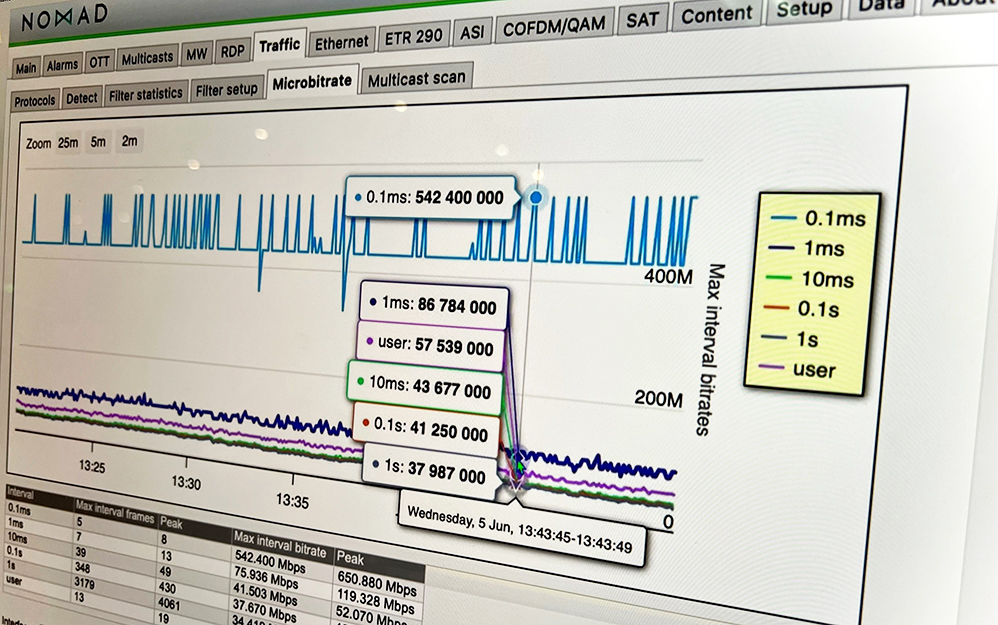Screen dimensions: 998x625
Task: Click the 650.880 Mbps peak cell
Action: point(377,582)
